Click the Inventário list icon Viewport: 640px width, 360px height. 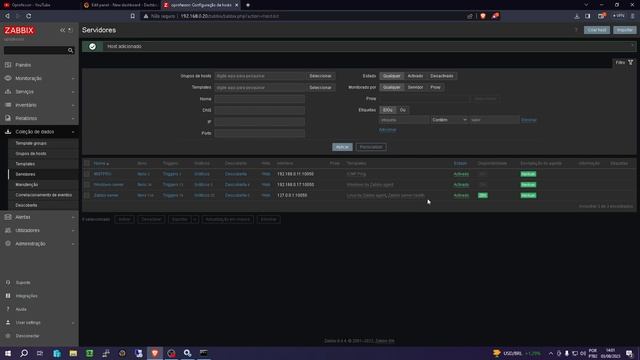[8, 105]
